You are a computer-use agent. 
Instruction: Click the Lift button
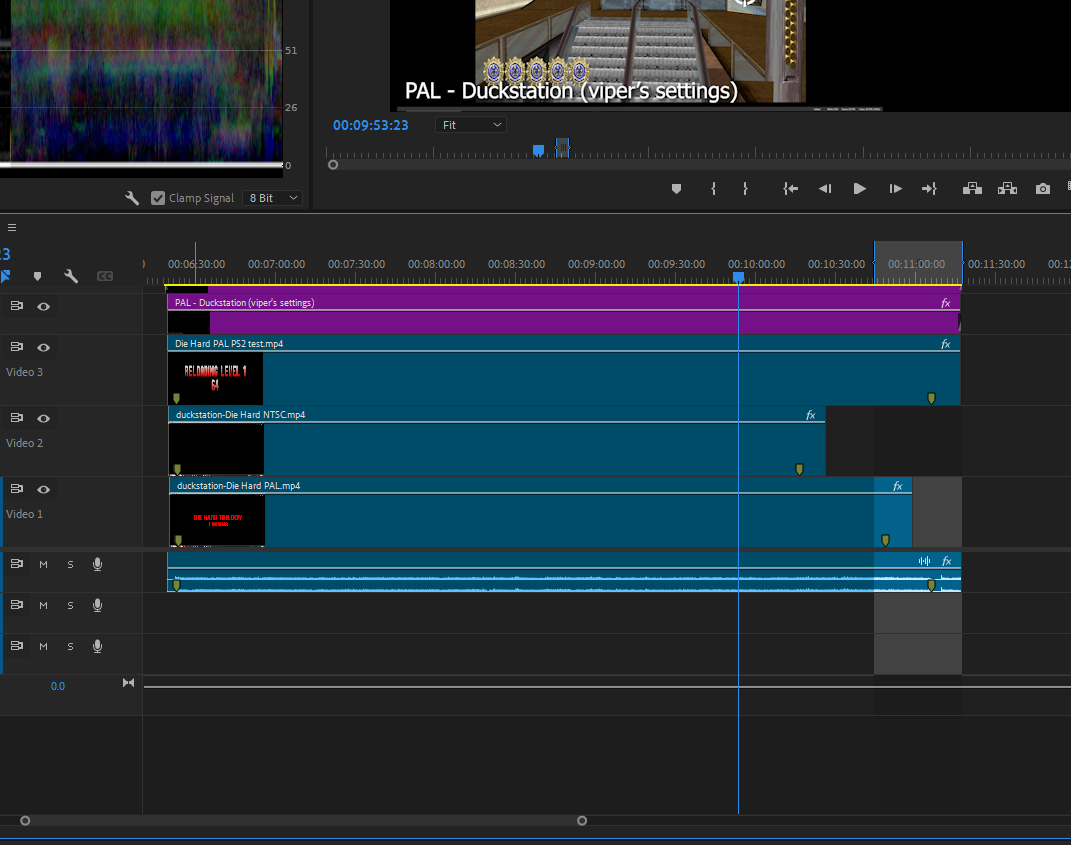[972, 189]
